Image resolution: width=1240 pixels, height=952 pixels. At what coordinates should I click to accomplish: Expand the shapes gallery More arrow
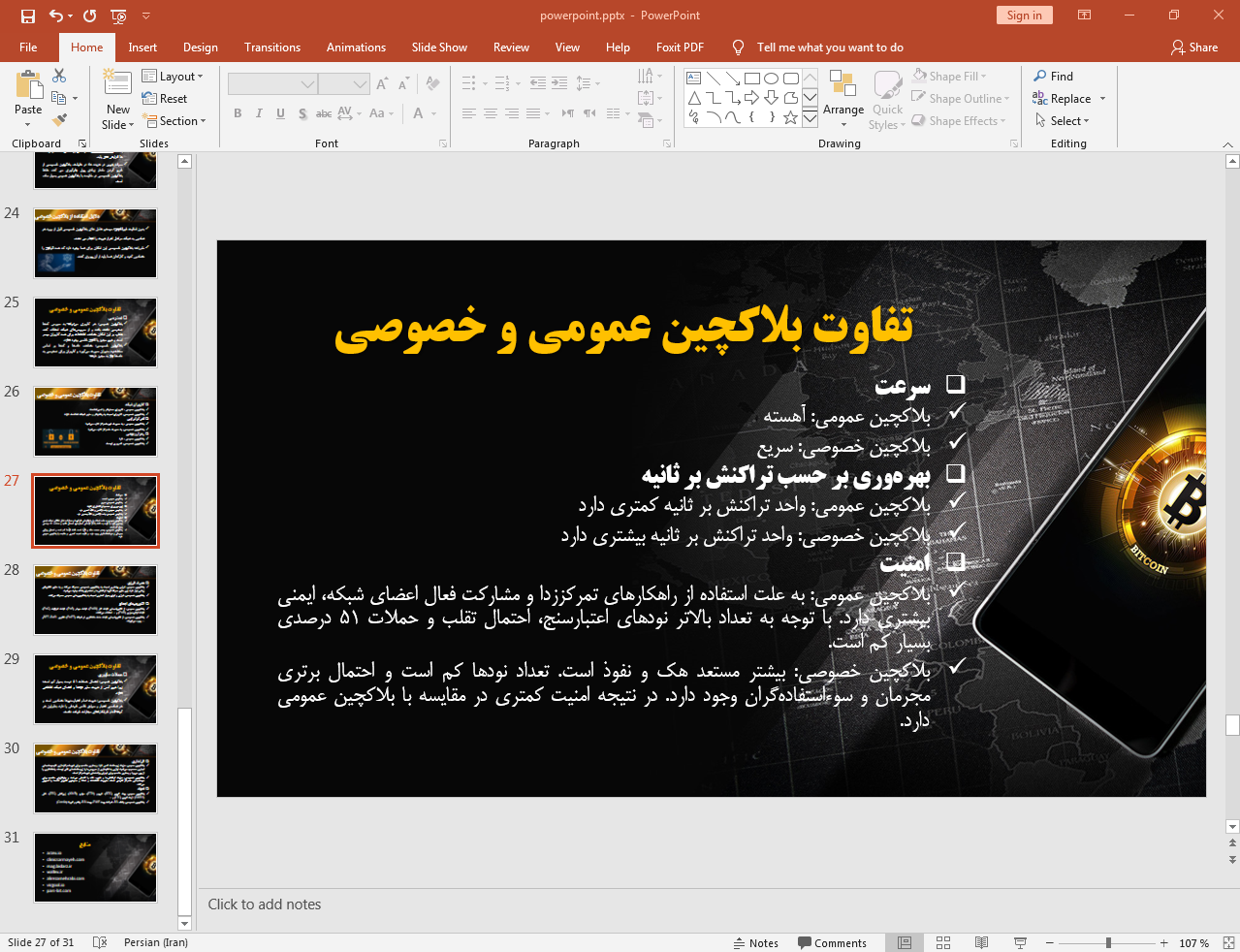point(810,117)
